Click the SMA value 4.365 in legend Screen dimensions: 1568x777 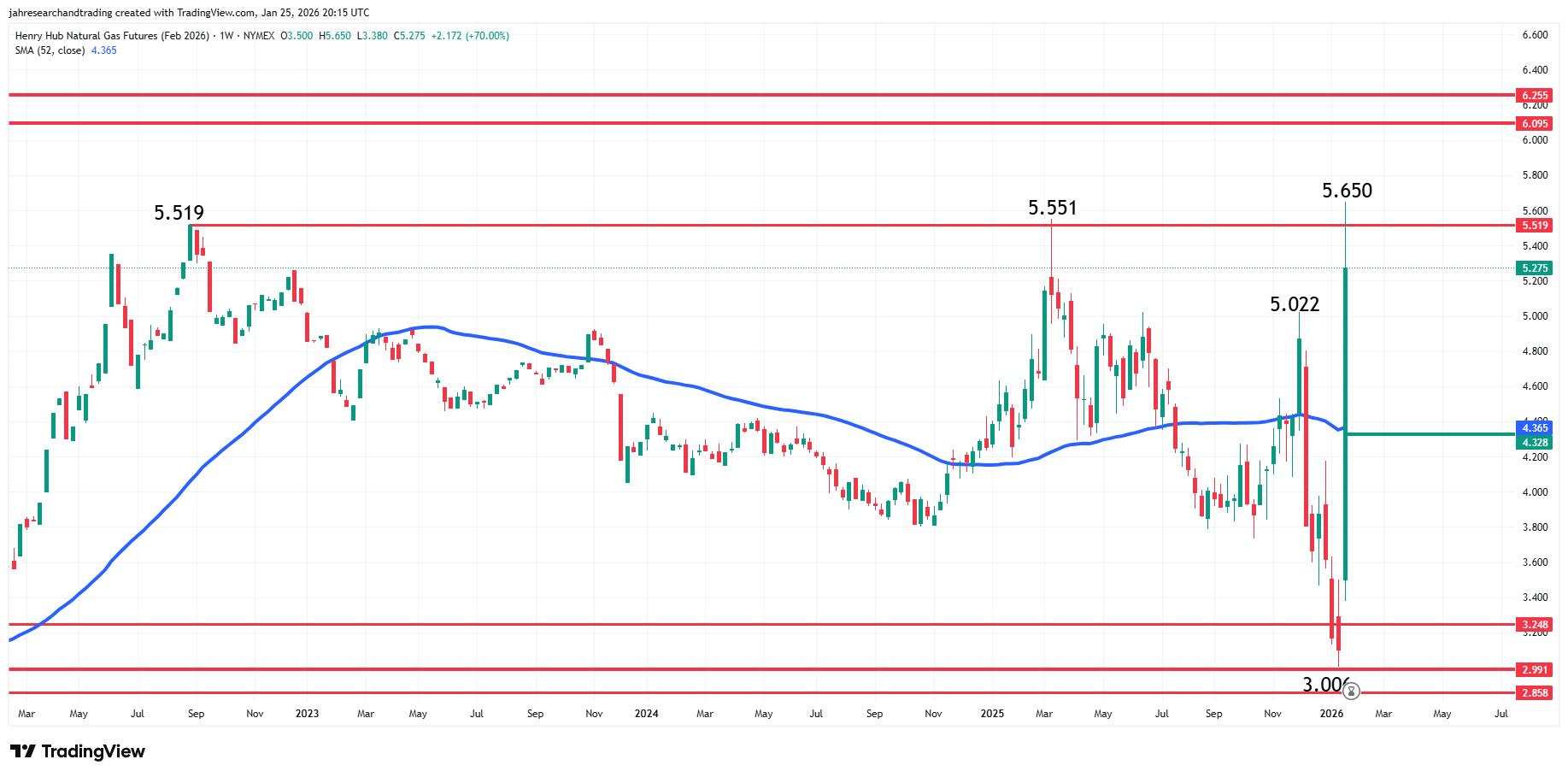point(104,50)
